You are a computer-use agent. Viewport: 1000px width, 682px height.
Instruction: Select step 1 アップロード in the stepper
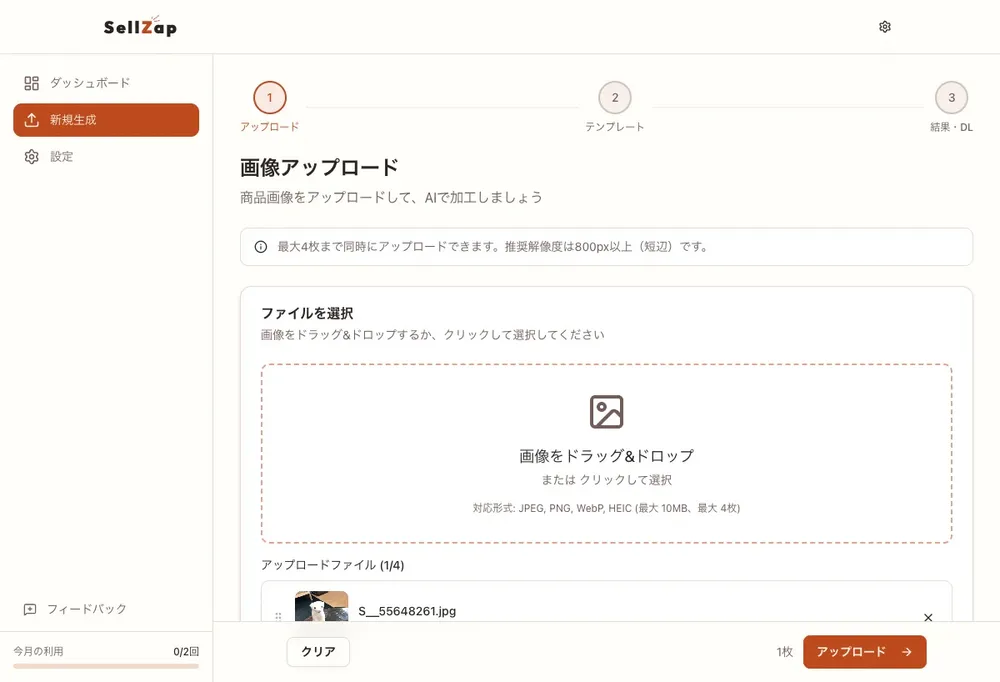point(268,98)
